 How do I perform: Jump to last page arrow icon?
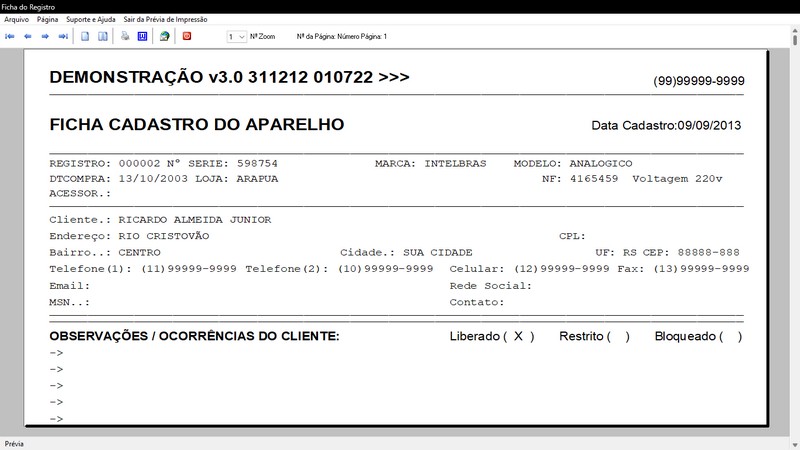pyautogui.click(x=63, y=36)
